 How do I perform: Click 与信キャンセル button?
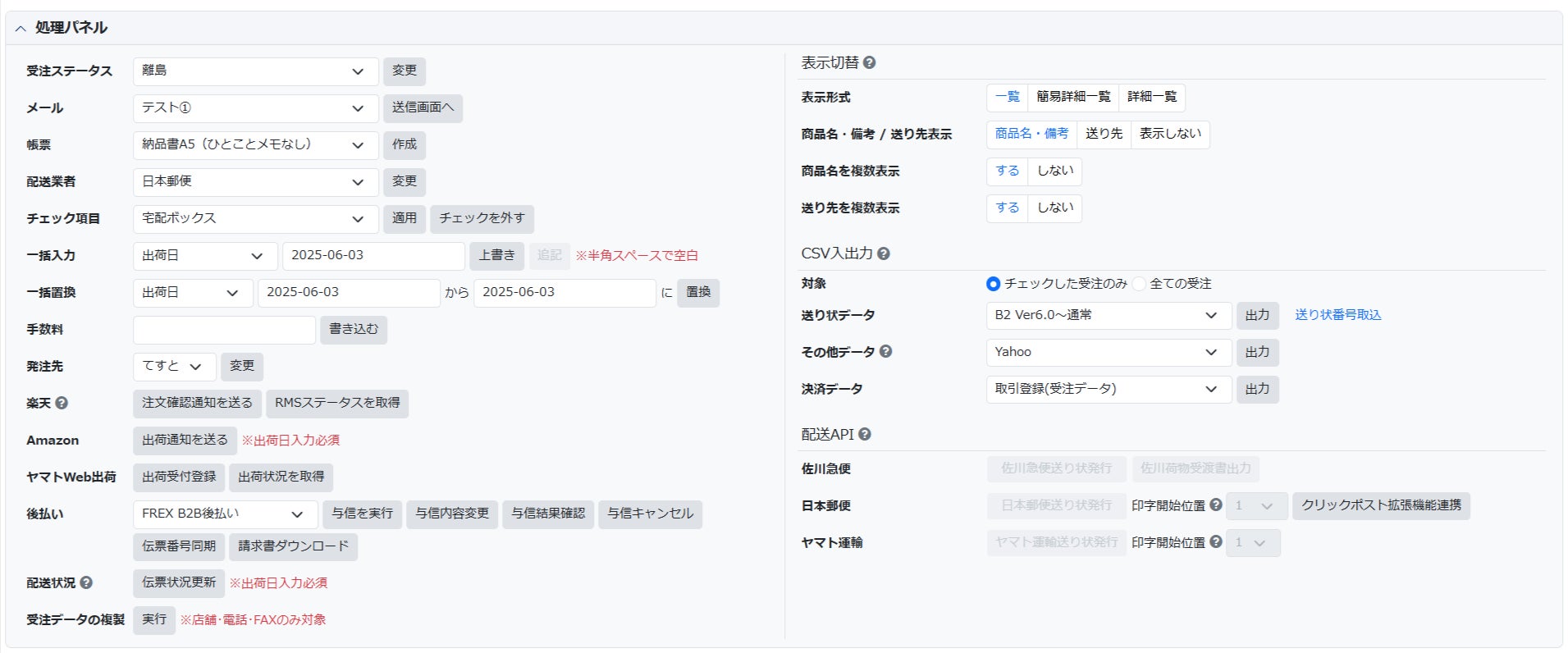(x=650, y=514)
